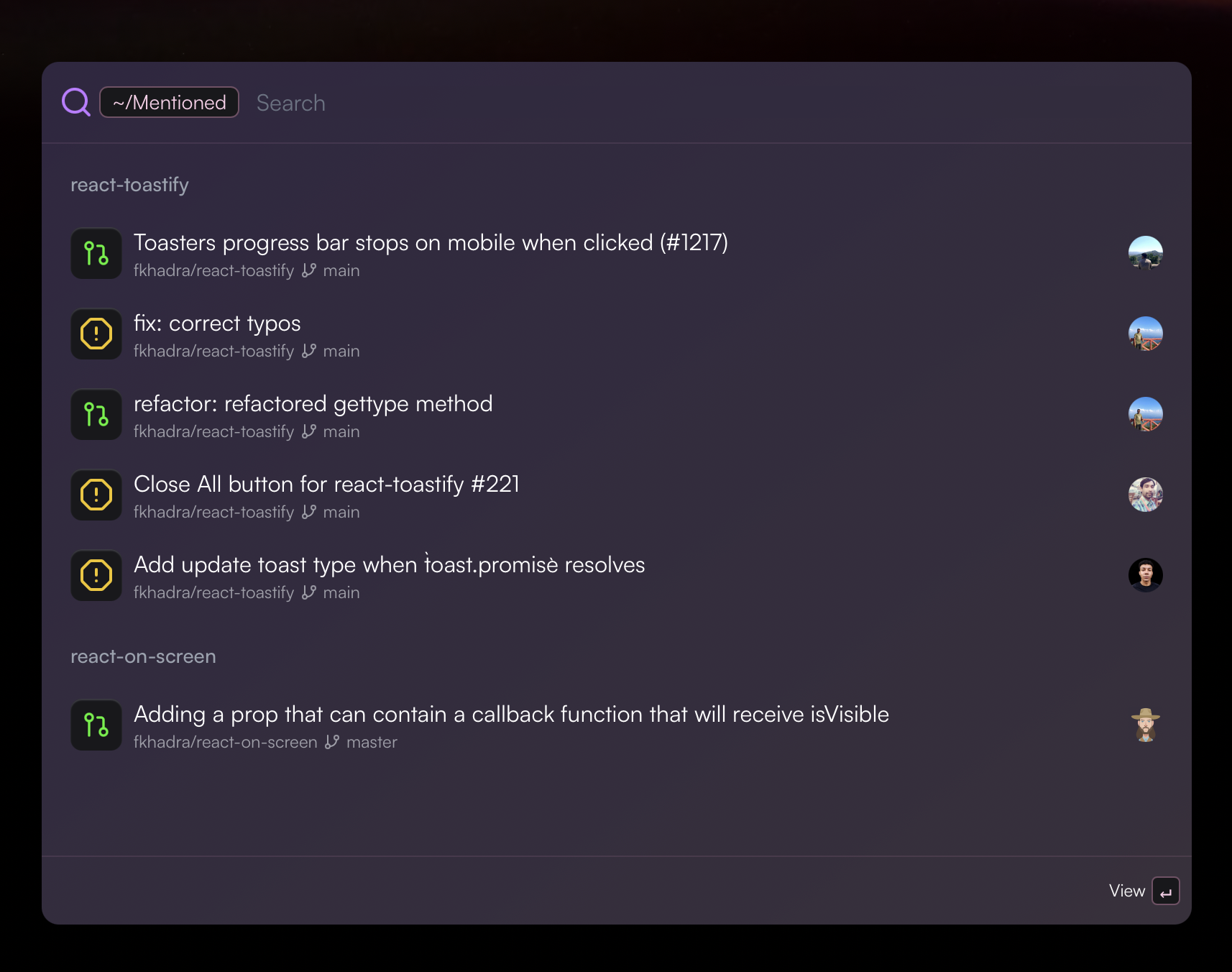Click the ~/Mentioned filter tag
Image resolution: width=1232 pixels, height=972 pixels.
(169, 102)
